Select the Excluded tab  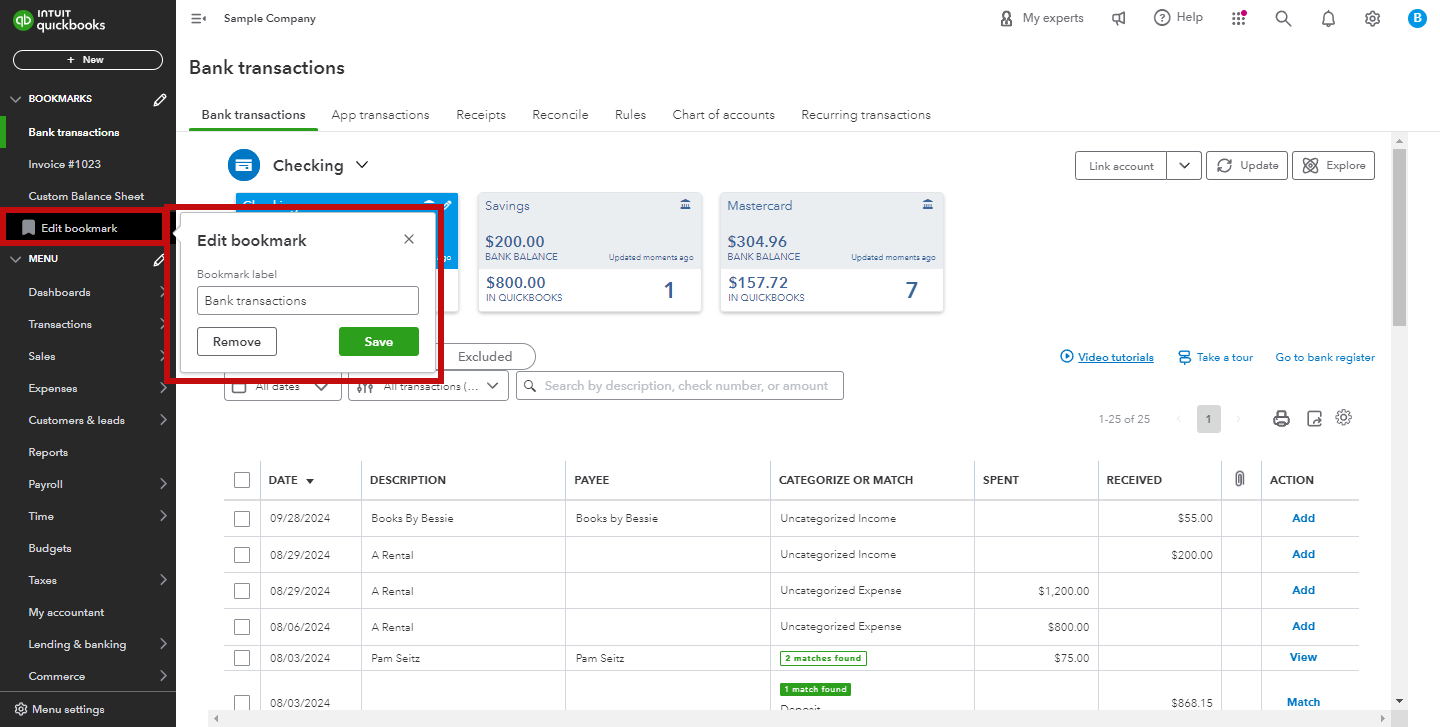click(x=486, y=357)
